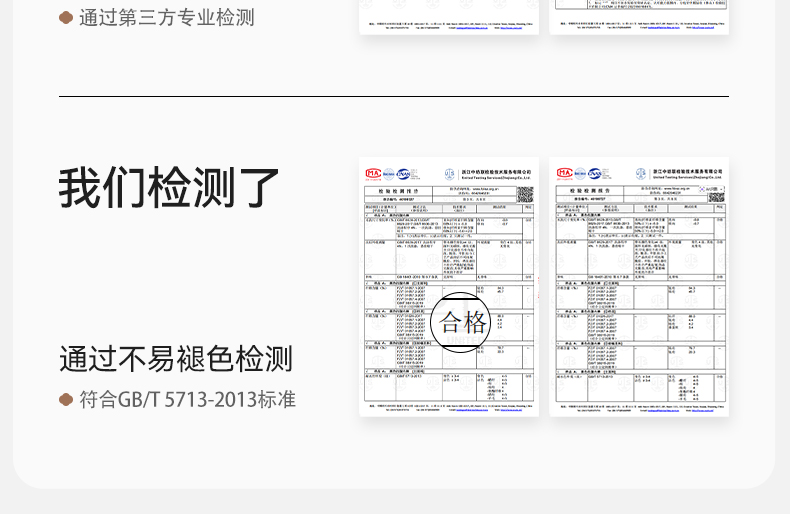The image size is (790, 514).
Task: Click the 通过不易褪色检测 text
Action: (176, 358)
